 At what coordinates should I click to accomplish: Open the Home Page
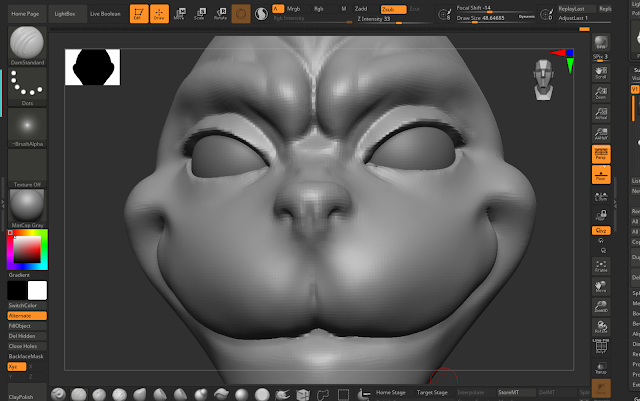(x=25, y=14)
